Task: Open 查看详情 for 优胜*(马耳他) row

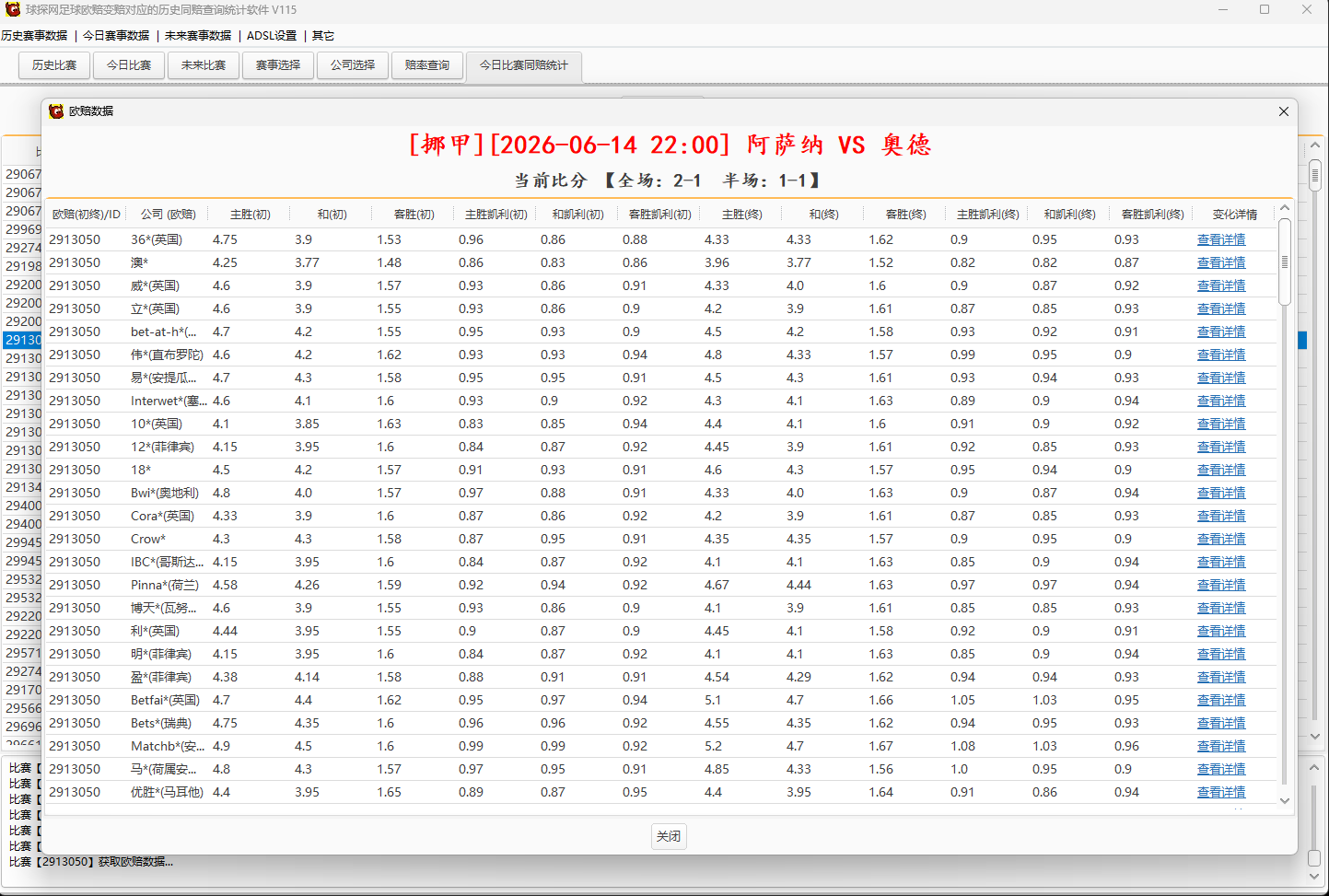Action: tap(1221, 792)
